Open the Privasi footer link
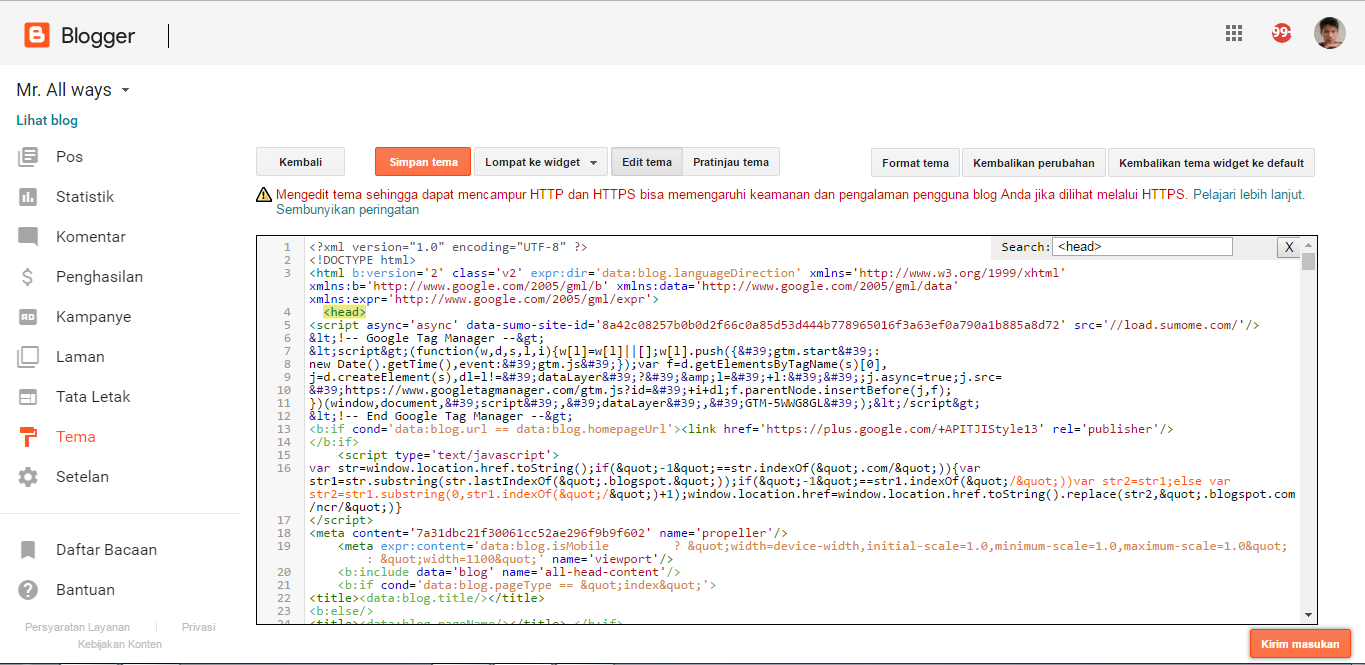1365x665 pixels. pos(198,627)
